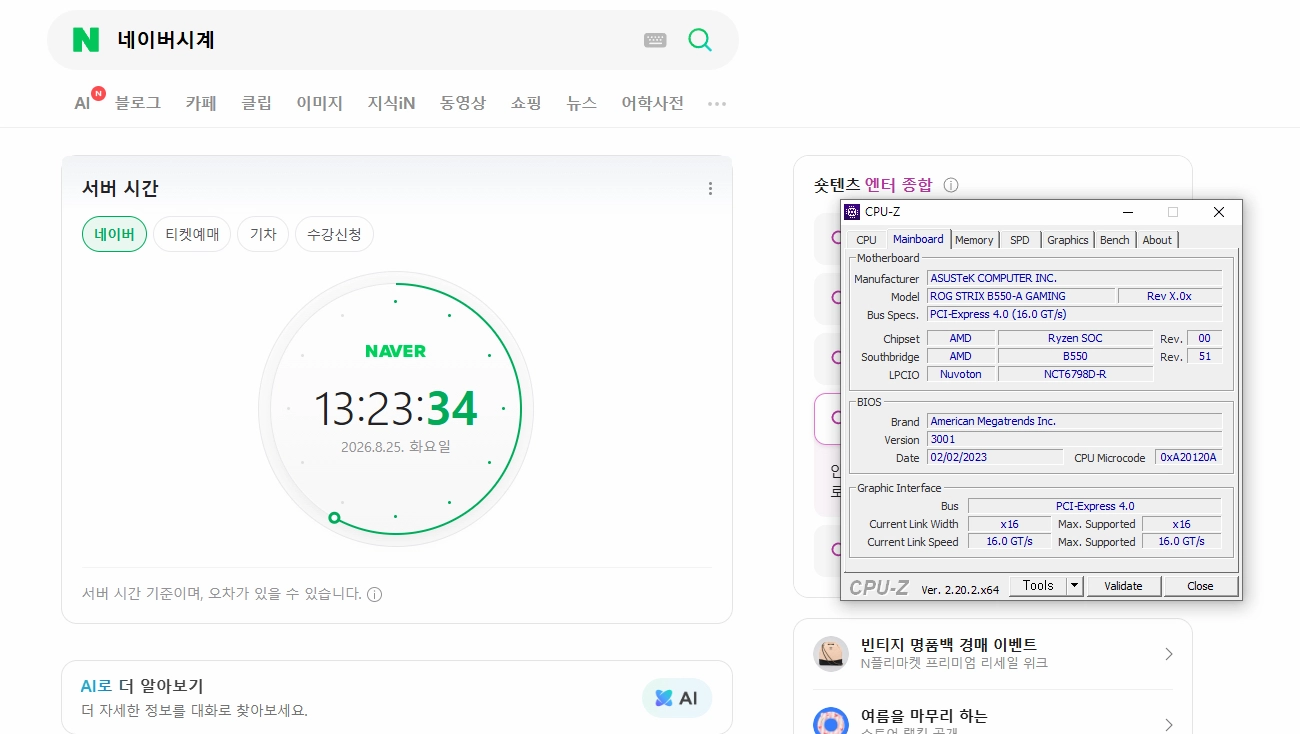
Task: Close the CPU-Z window with the X
Action: (1218, 212)
